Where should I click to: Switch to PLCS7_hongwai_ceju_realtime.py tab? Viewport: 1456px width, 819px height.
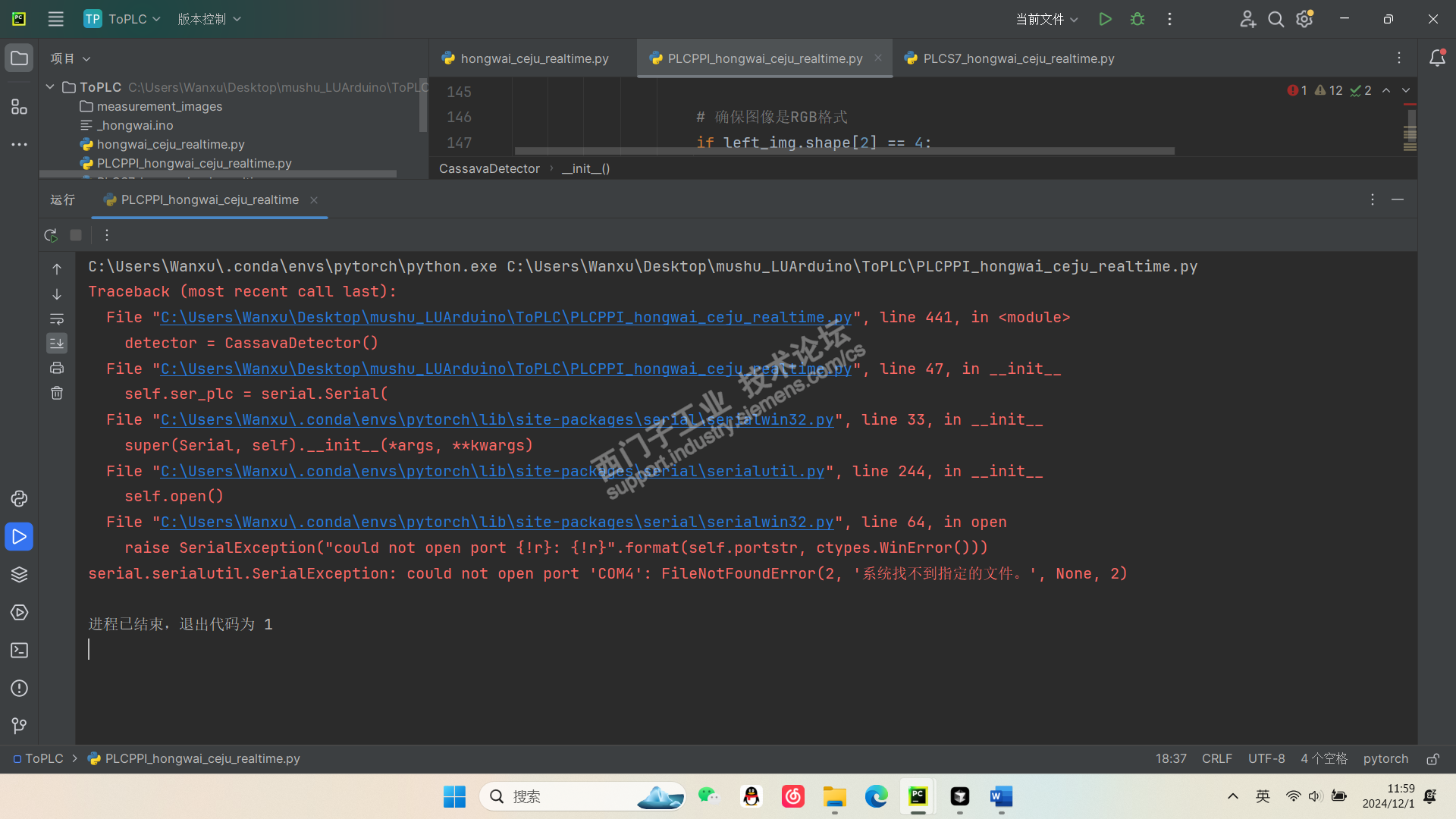1018,58
